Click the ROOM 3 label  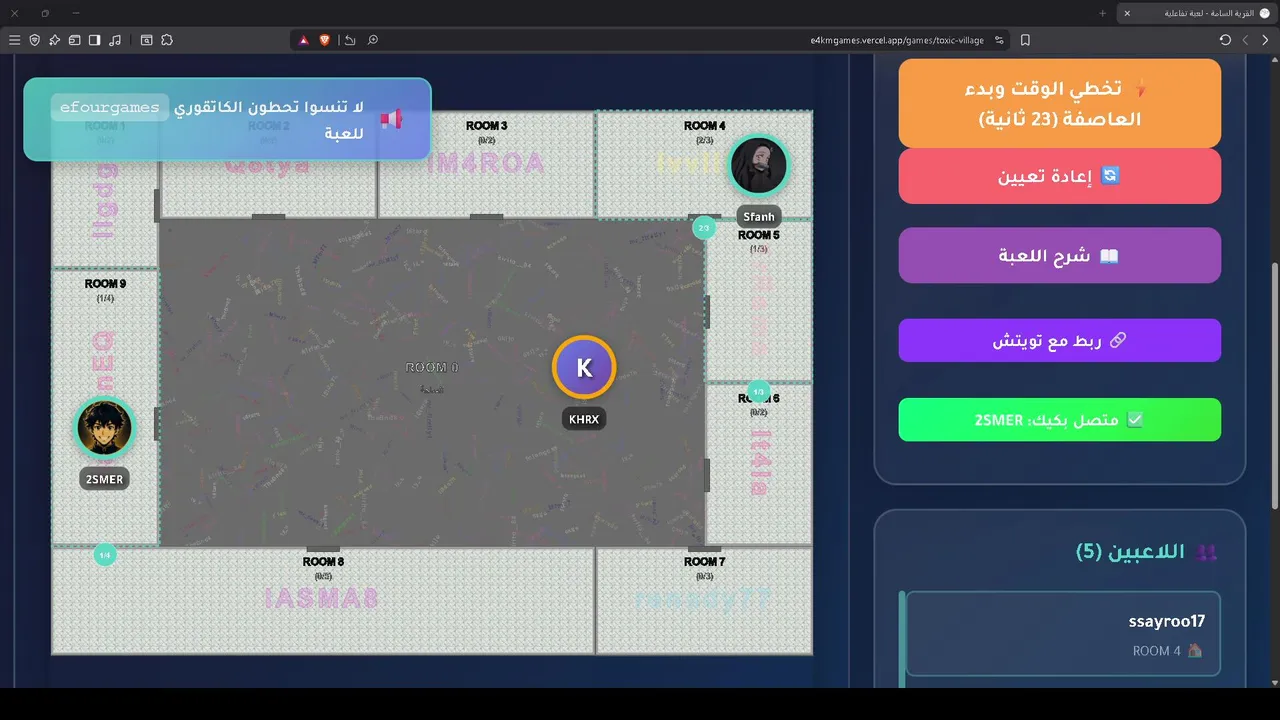[x=487, y=126]
